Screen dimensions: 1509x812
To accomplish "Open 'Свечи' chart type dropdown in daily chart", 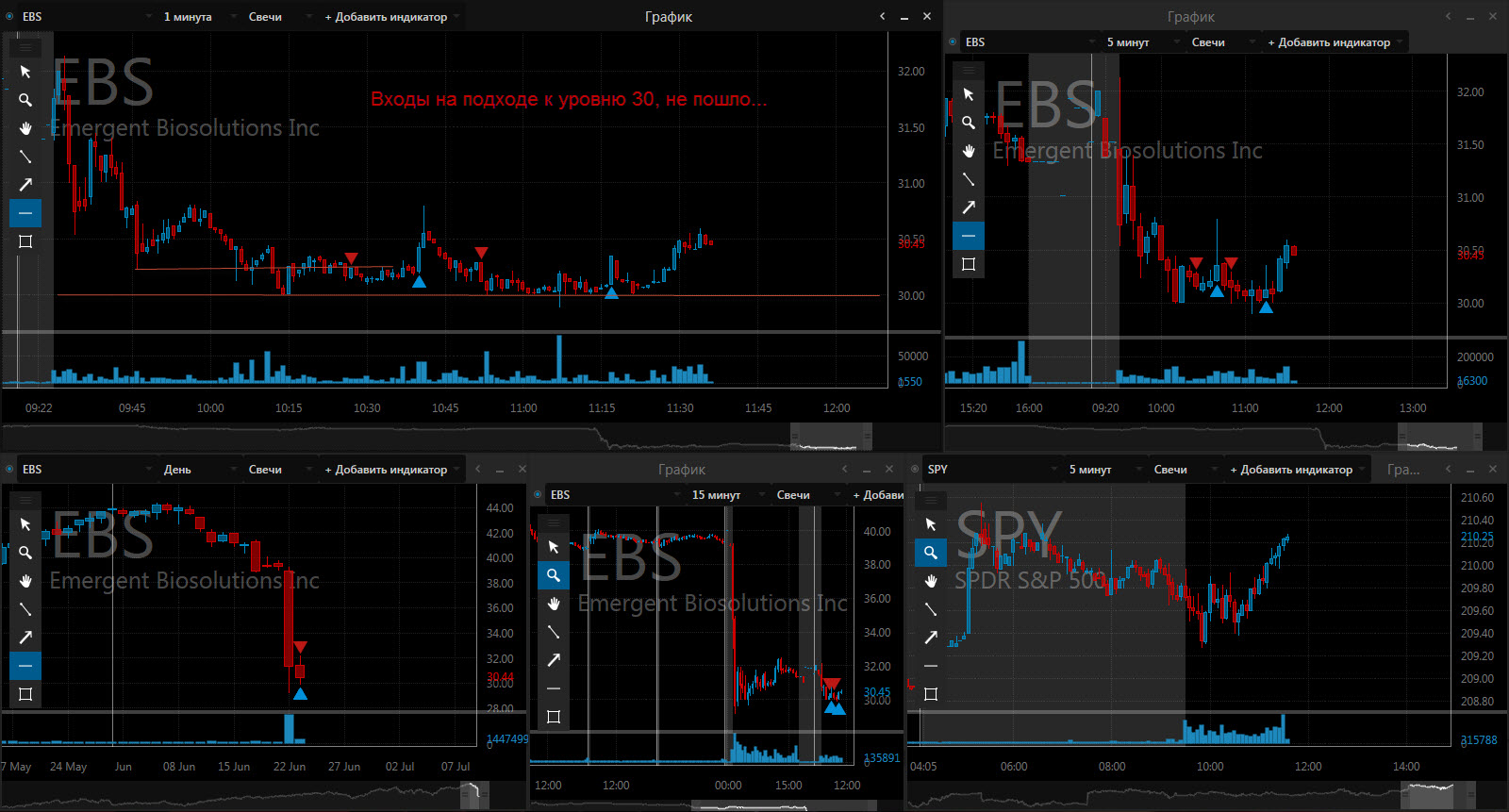I will (278, 470).
